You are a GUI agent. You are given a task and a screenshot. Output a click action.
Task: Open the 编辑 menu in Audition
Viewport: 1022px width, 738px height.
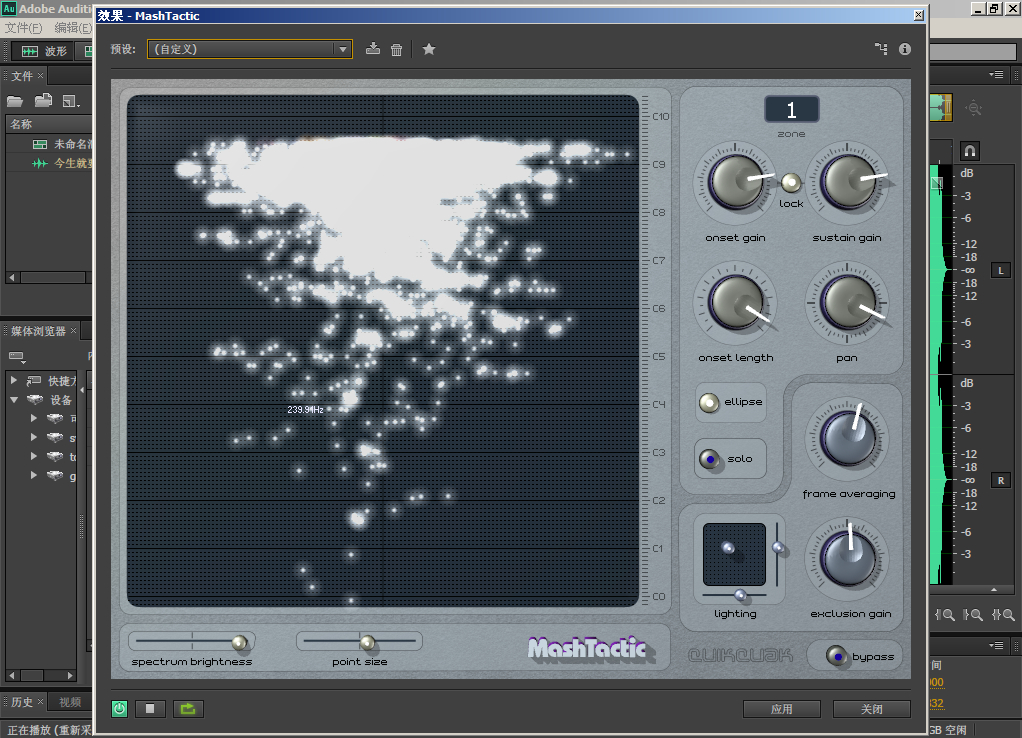point(72,27)
